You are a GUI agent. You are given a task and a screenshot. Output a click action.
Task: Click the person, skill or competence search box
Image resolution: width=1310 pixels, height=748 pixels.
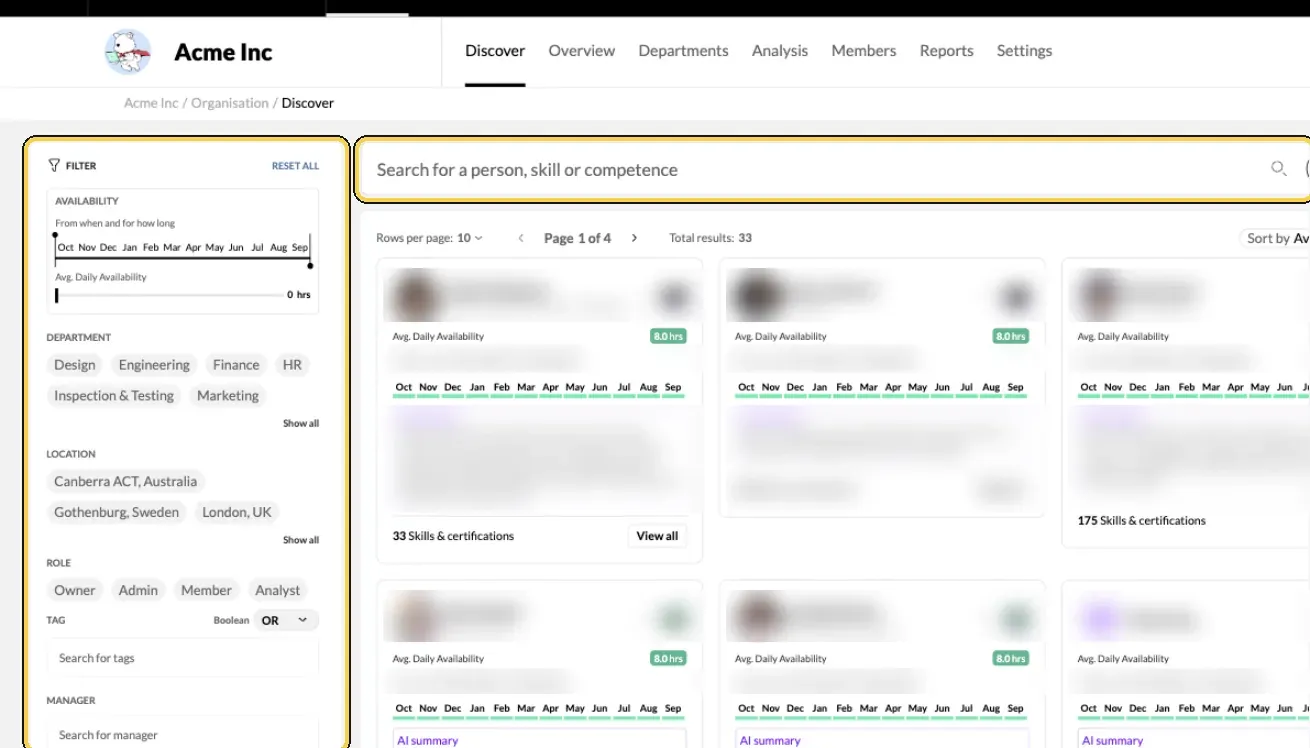click(815, 170)
